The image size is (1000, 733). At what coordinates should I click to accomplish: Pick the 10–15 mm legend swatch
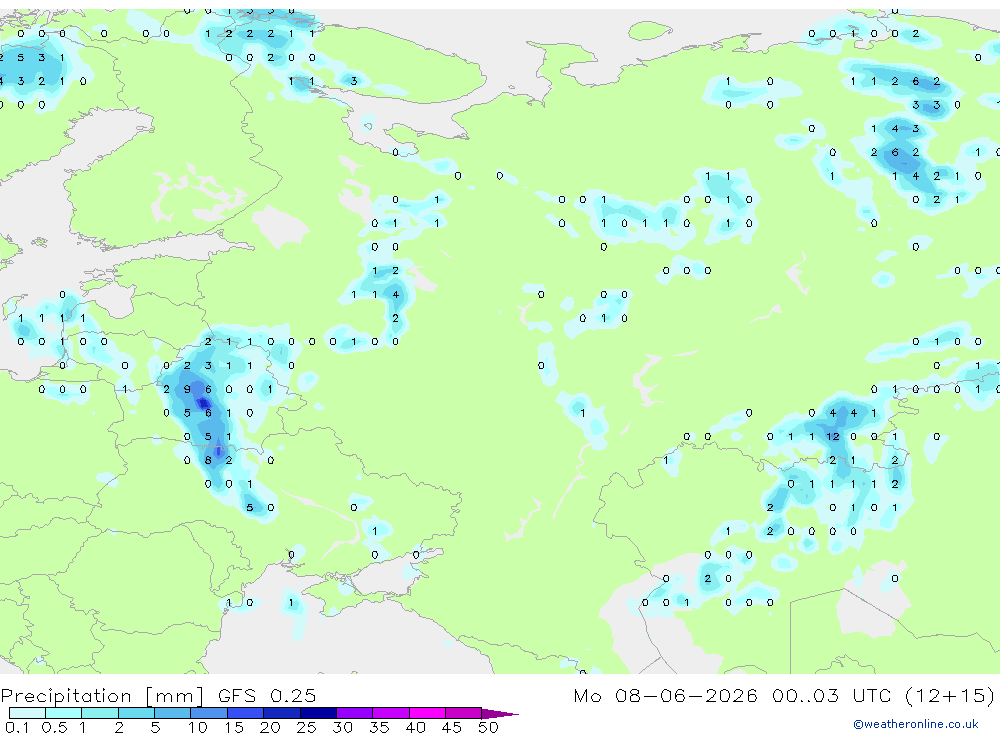tap(209, 713)
